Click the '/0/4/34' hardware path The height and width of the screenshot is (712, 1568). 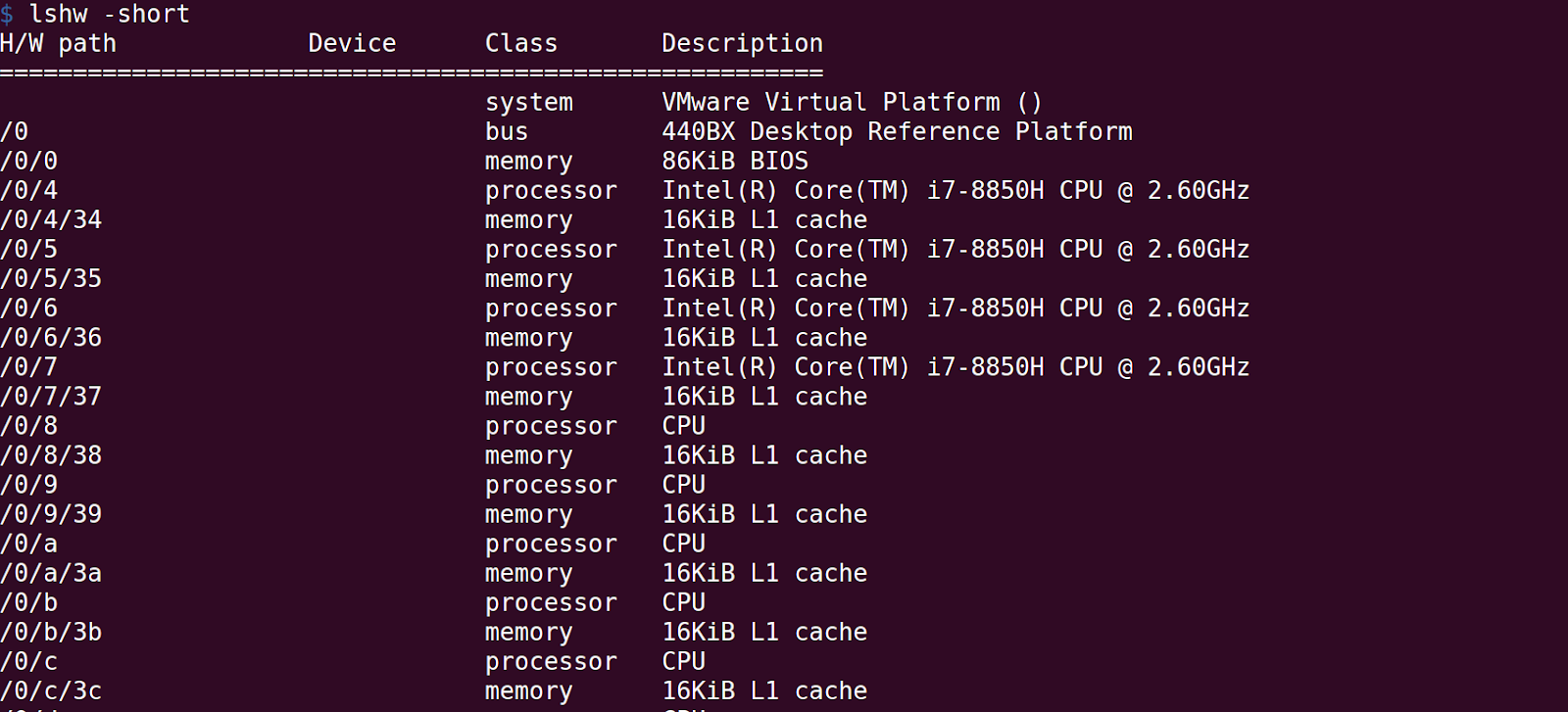point(51,220)
